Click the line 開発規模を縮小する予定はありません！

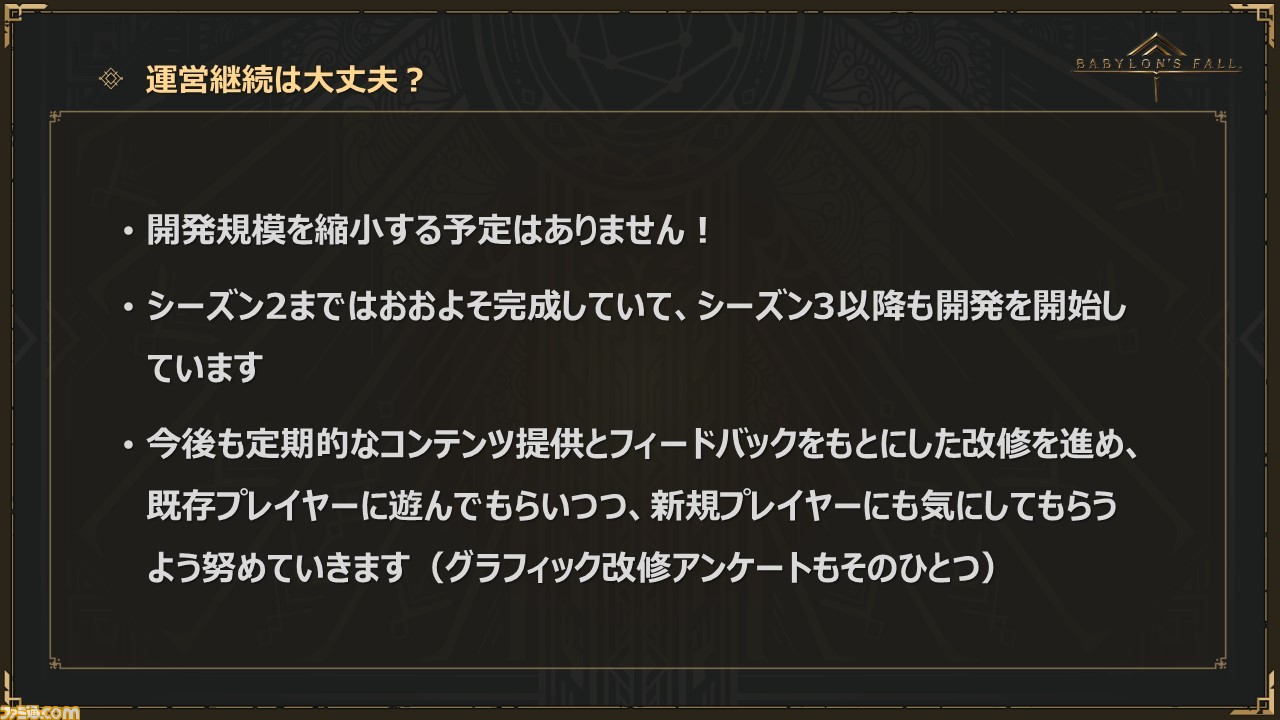pyautogui.click(x=430, y=234)
